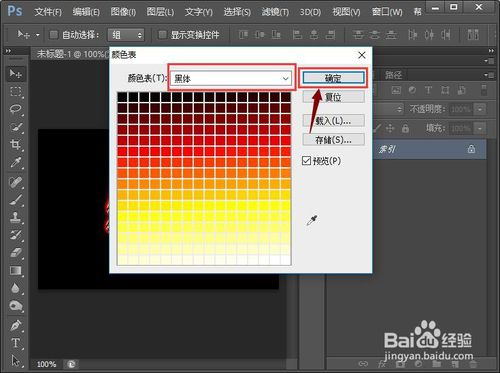Open the 图层(L) menu
The image size is (500, 373).
(x=160, y=12)
